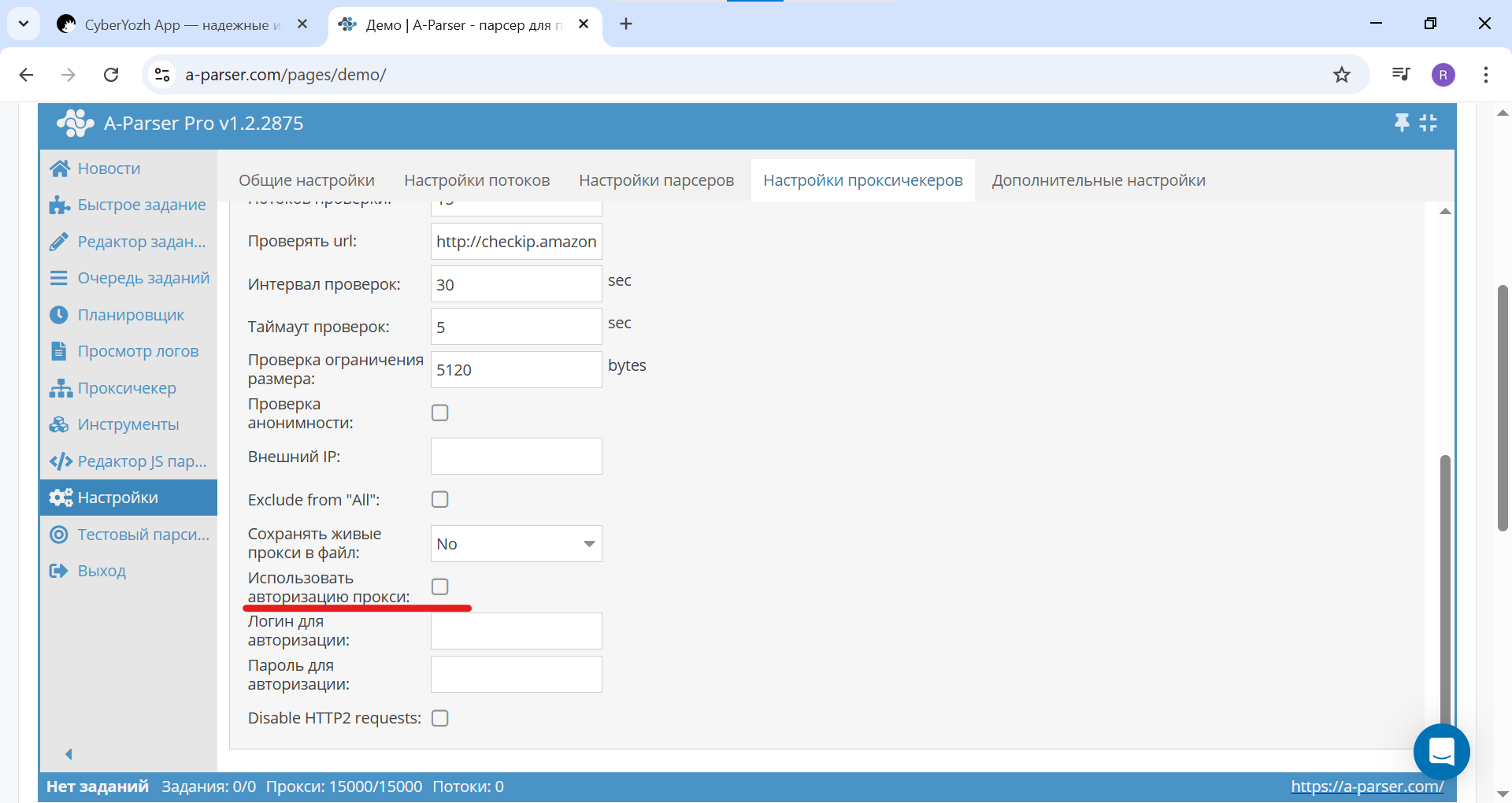This screenshot has width=1512, height=803.
Task: Open the browser tab search dropdown
Action: coord(24,24)
